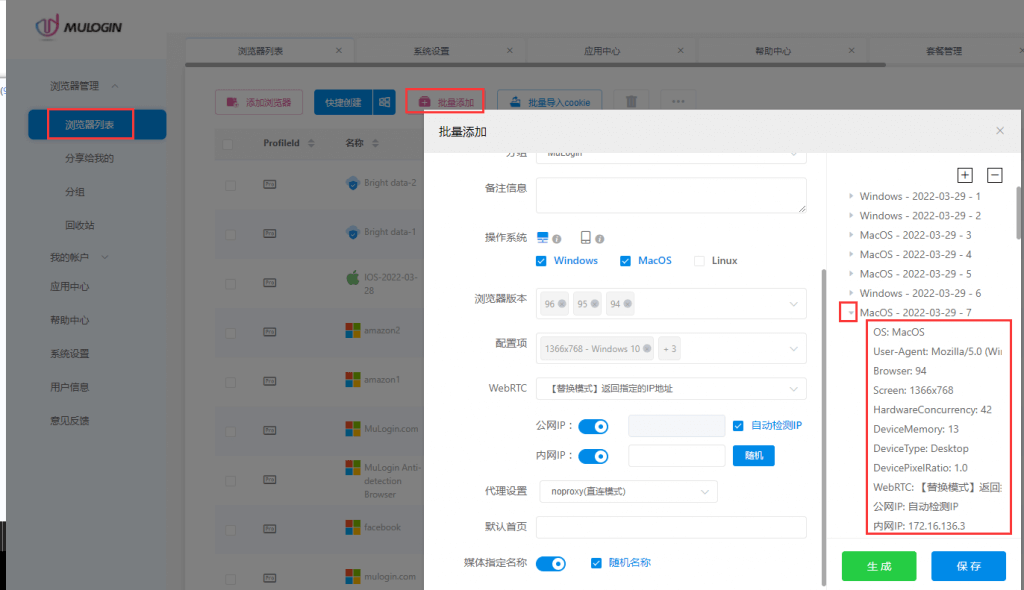Screen dimensions: 1024x590
Task: Select the desktop computer icon under 操作系统
Action: click(543, 237)
